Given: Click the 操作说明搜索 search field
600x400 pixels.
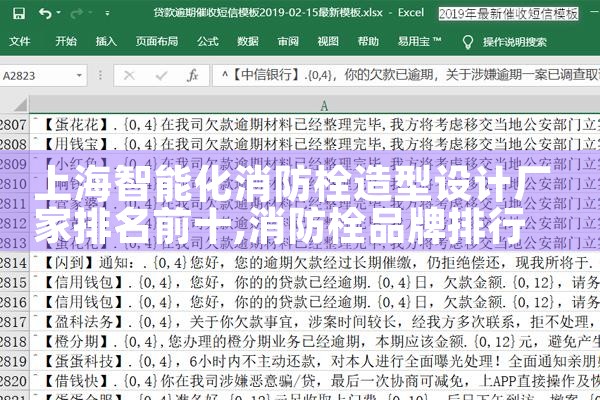Looking at the screenshot, I should click(515, 42).
